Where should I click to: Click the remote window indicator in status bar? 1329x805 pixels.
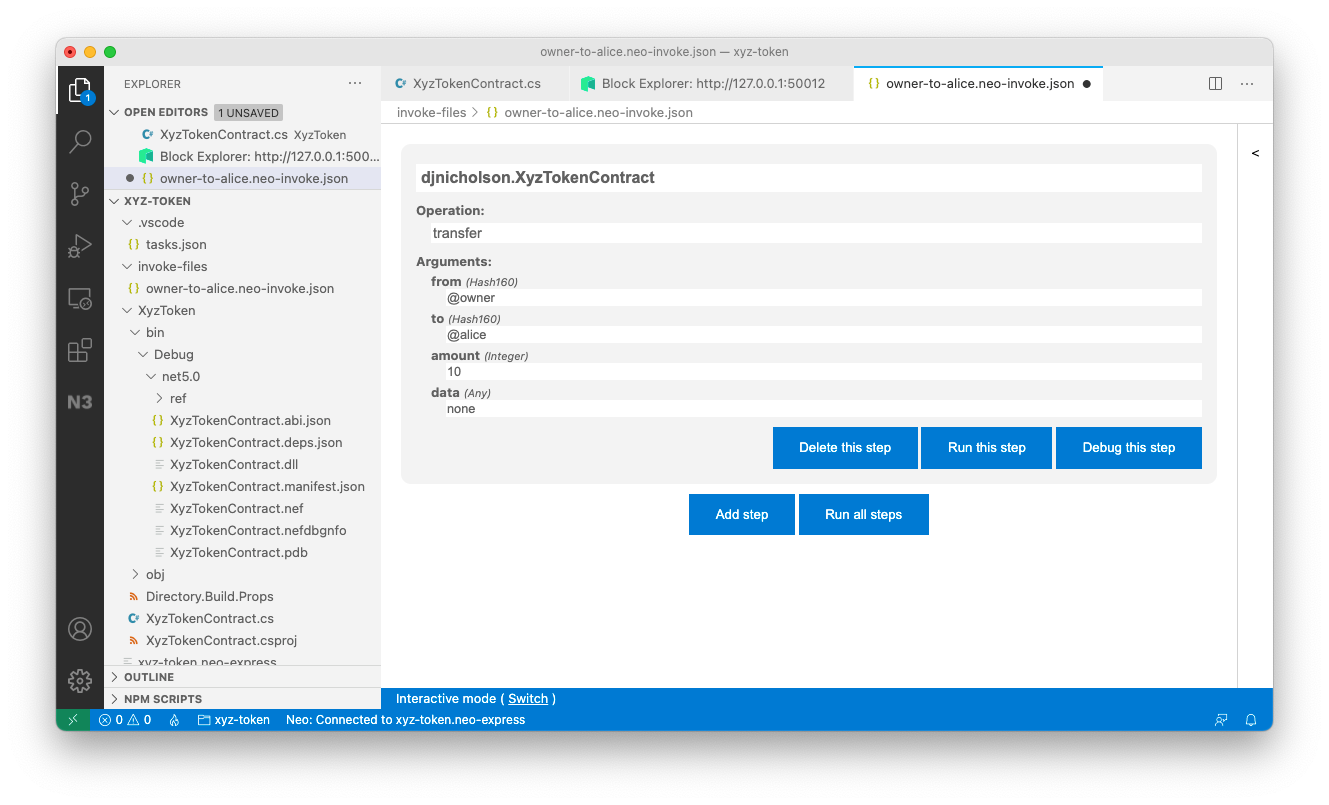pyautogui.click(x=72, y=719)
